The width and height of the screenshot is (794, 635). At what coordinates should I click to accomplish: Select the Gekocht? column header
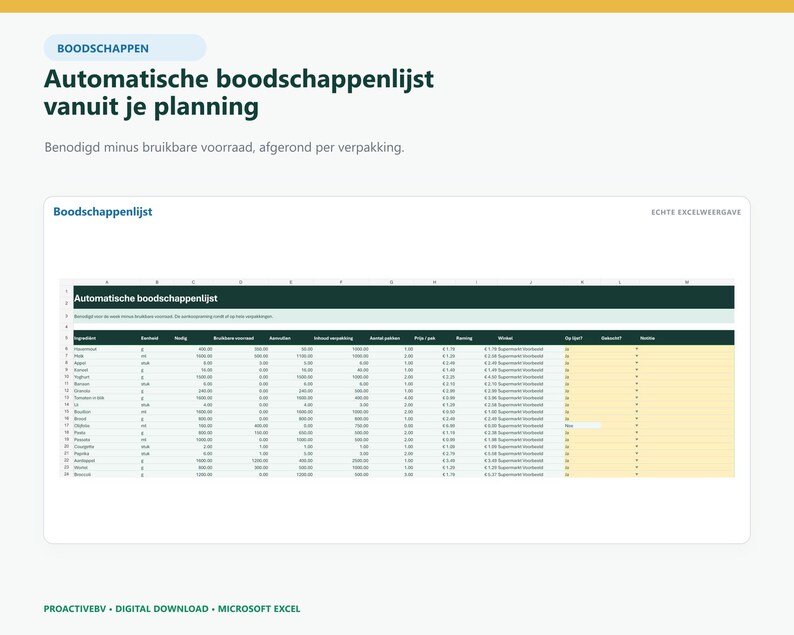click(x=619, y=338)
